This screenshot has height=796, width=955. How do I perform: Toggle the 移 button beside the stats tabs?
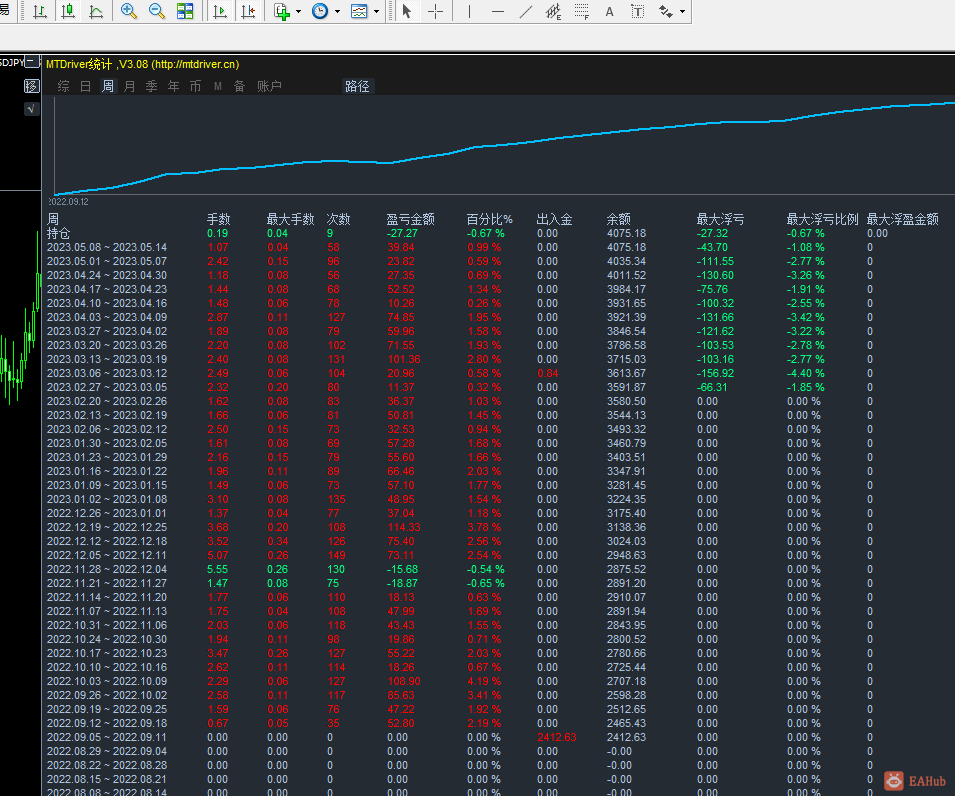coord(31,86)
